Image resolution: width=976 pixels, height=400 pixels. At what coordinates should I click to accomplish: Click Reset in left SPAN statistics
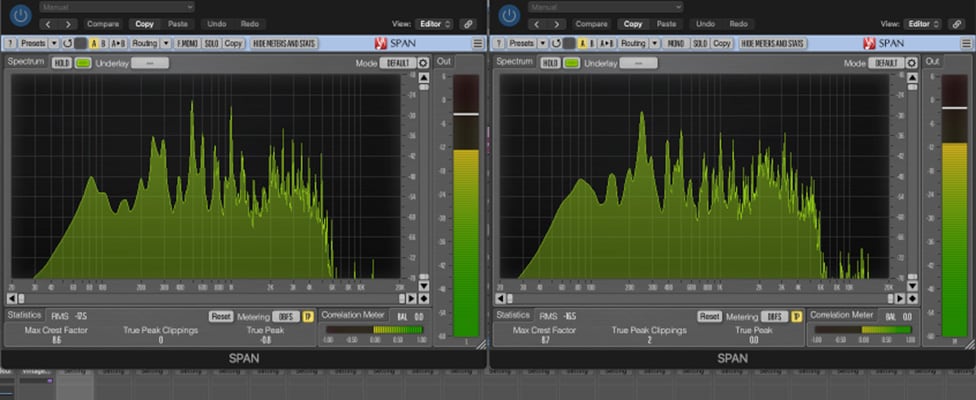pyautogui.click(x=220, y=317)
